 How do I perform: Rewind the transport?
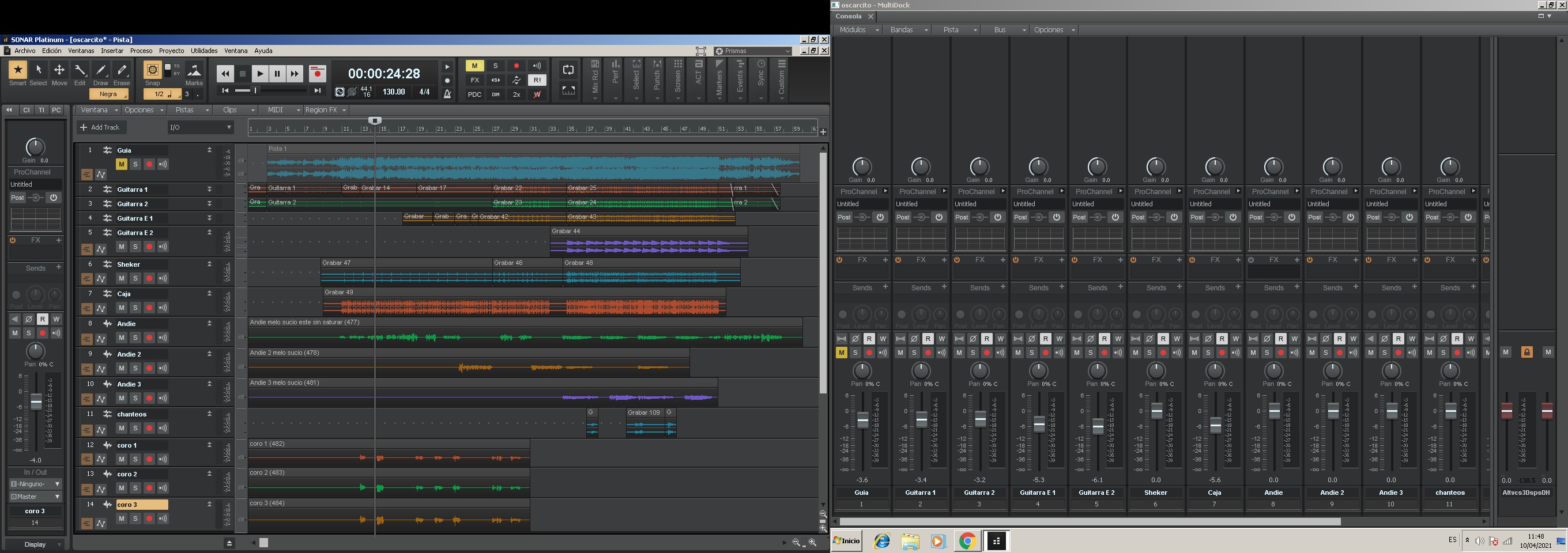(x=225, y=74)
